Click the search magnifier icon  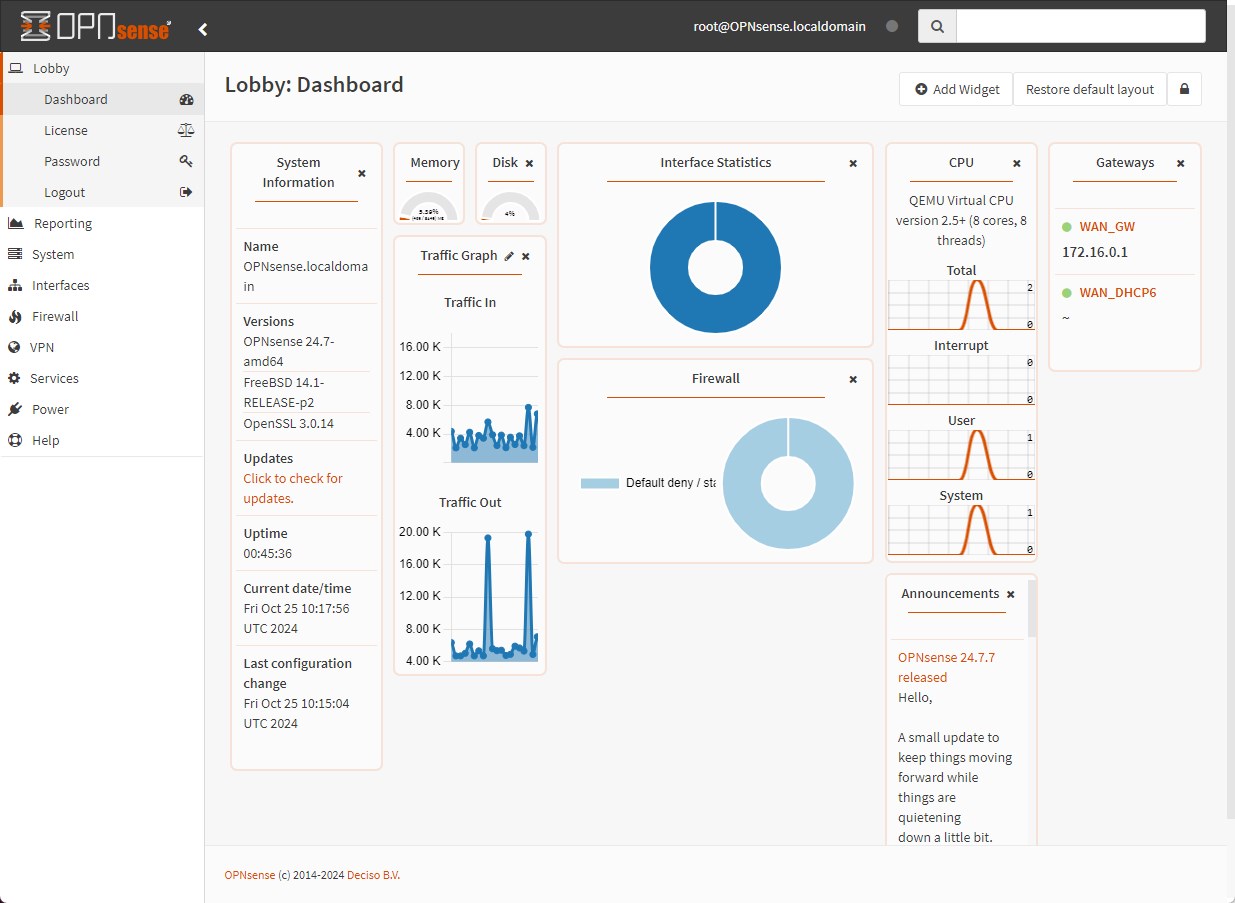click(937, 27)
